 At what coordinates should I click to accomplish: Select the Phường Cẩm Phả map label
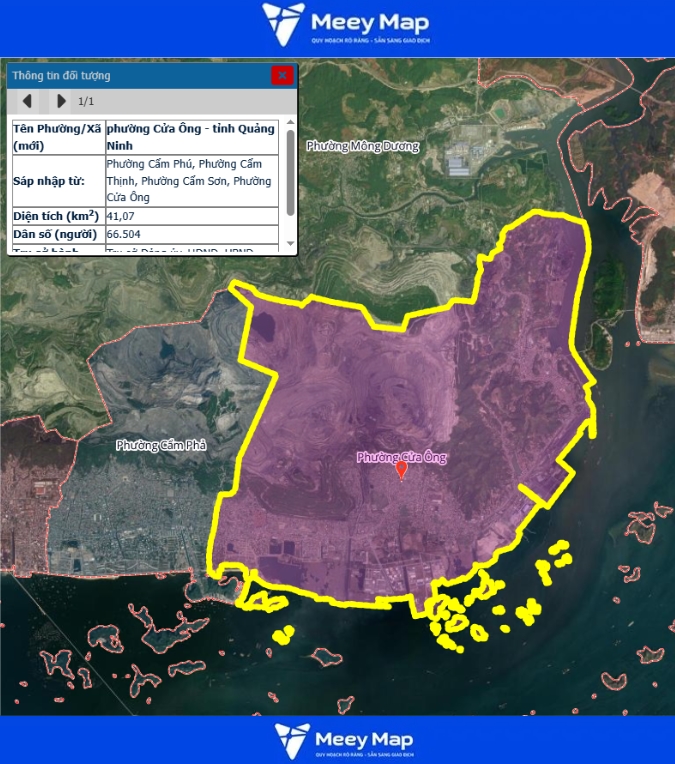coord(160,444)
